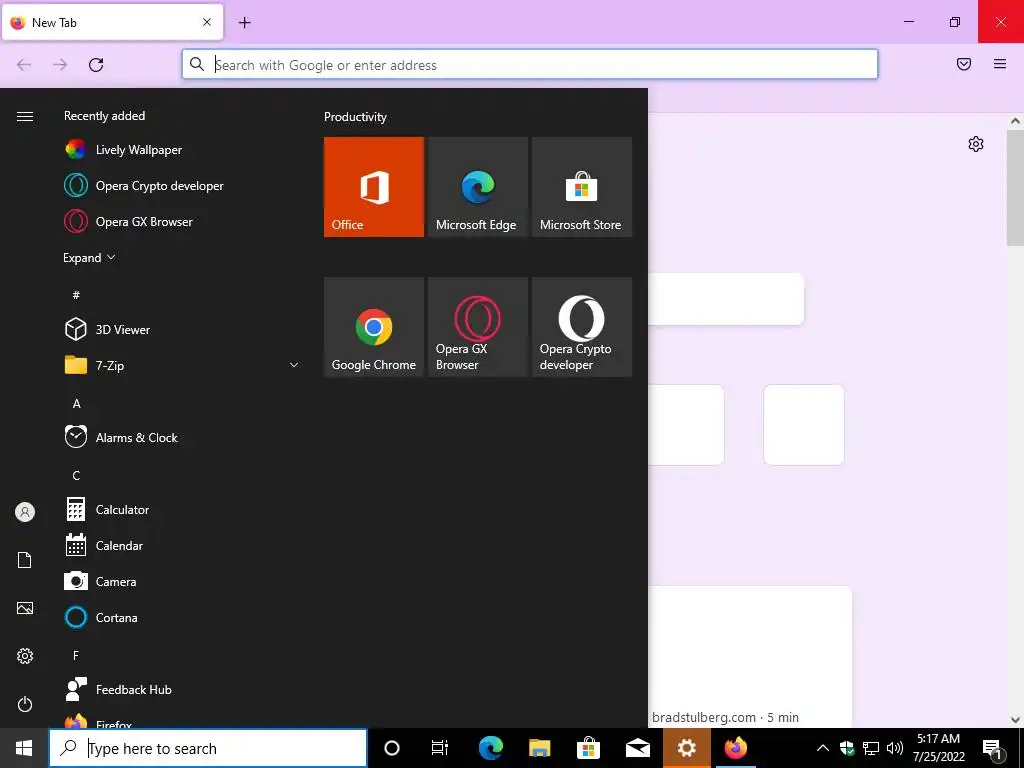
Task: Open the Microsoft Edge tile
Action: 477,187
